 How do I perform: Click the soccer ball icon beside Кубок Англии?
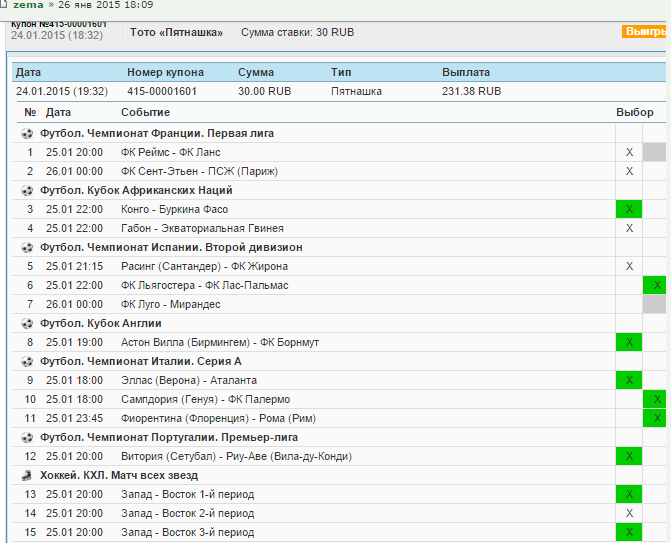point(27,323)
